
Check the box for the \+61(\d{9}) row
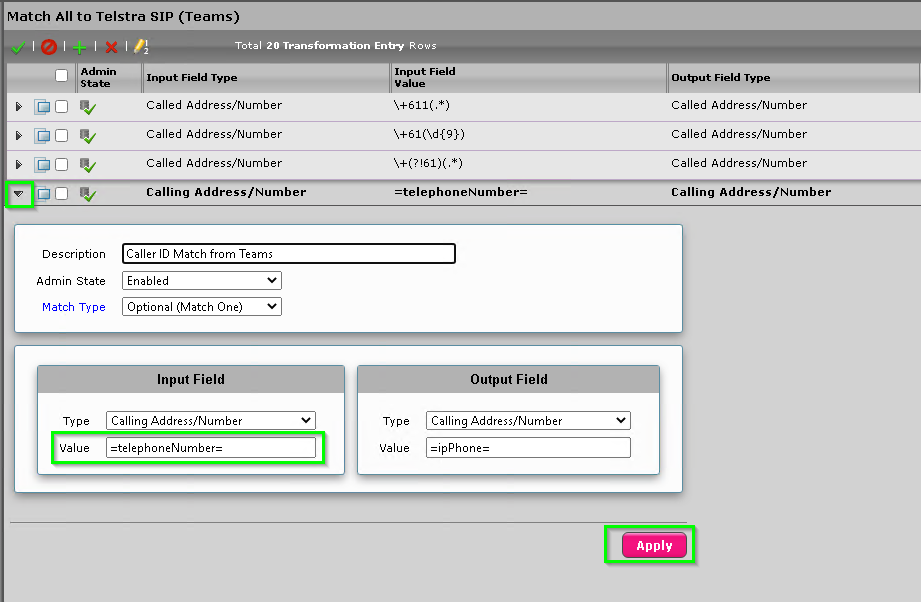[61, 136]
